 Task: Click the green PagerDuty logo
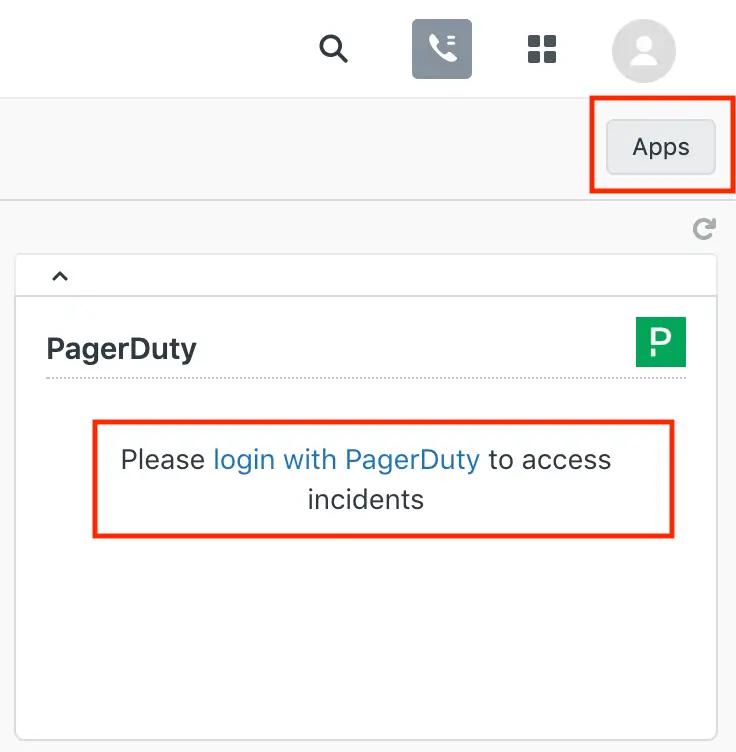tap(661, 342)
